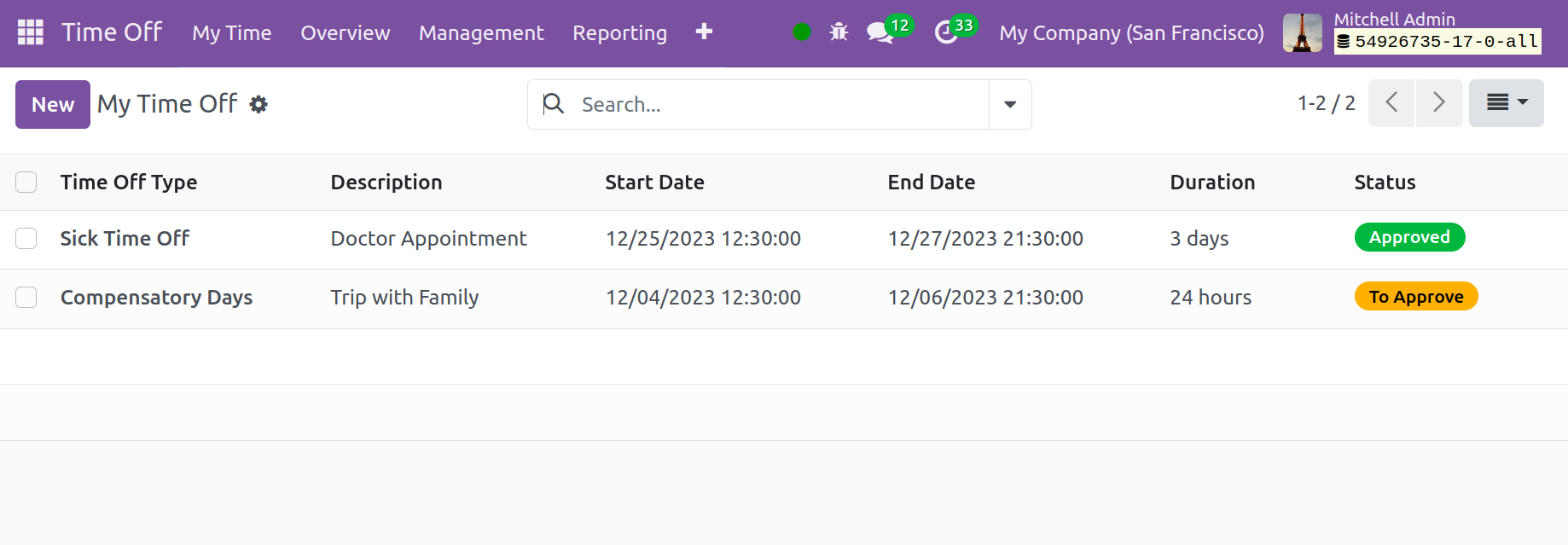This screenshot has height=545, width=1568.
Task: Select all records header checkbox
Action: click(x=26, y=182)
